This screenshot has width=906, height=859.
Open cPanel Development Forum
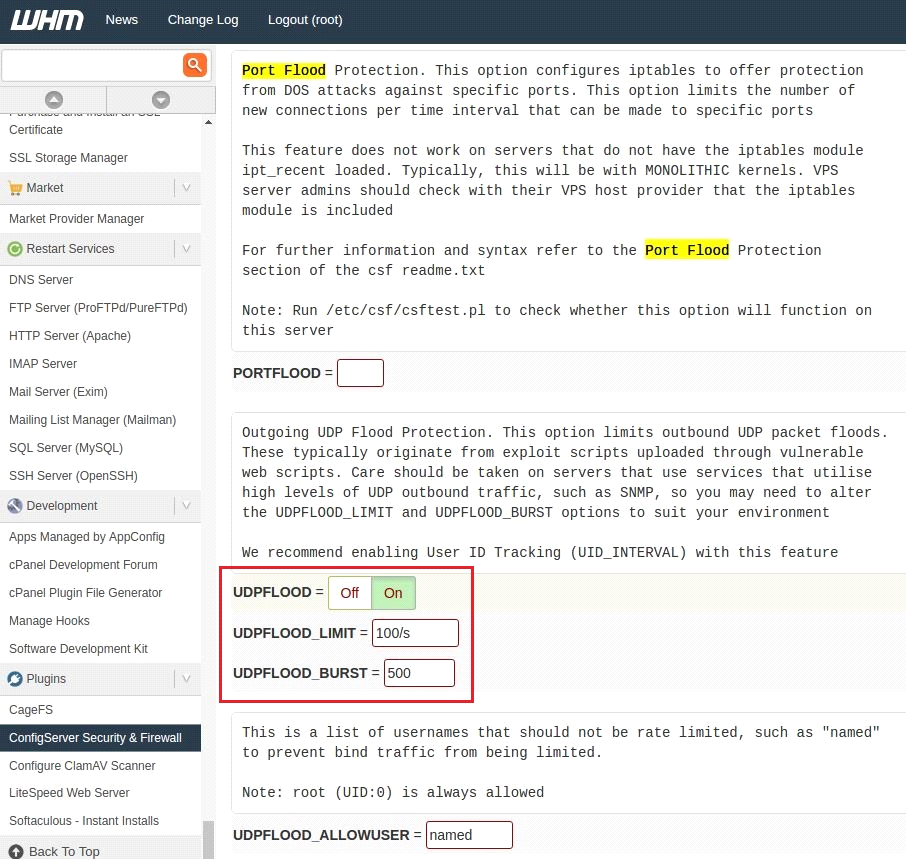coord(83,565)
